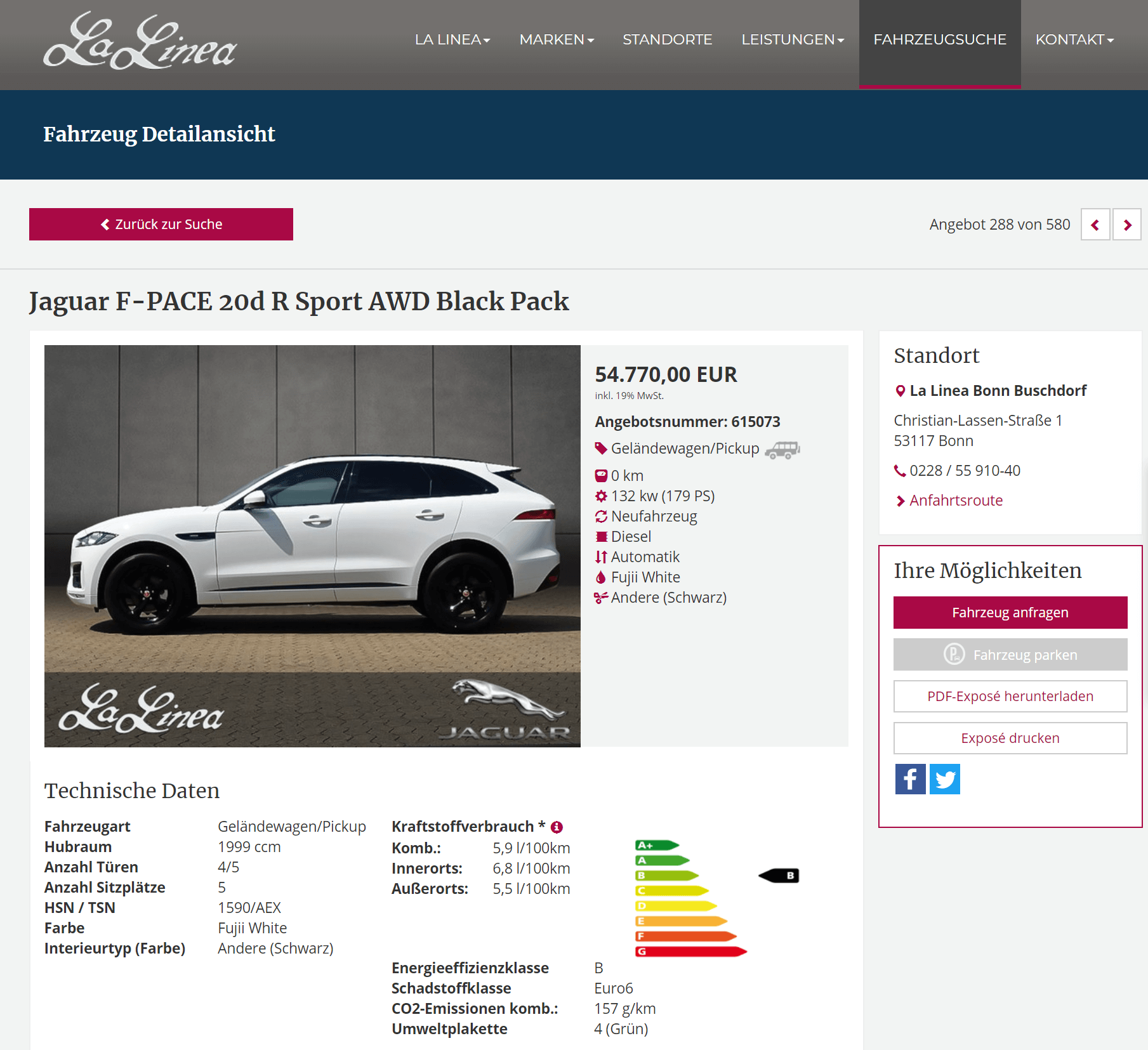The height and width of the screenshot is (1050, 1148).
Task: Click the Technische Daten heading
Action: click(132, 791)
